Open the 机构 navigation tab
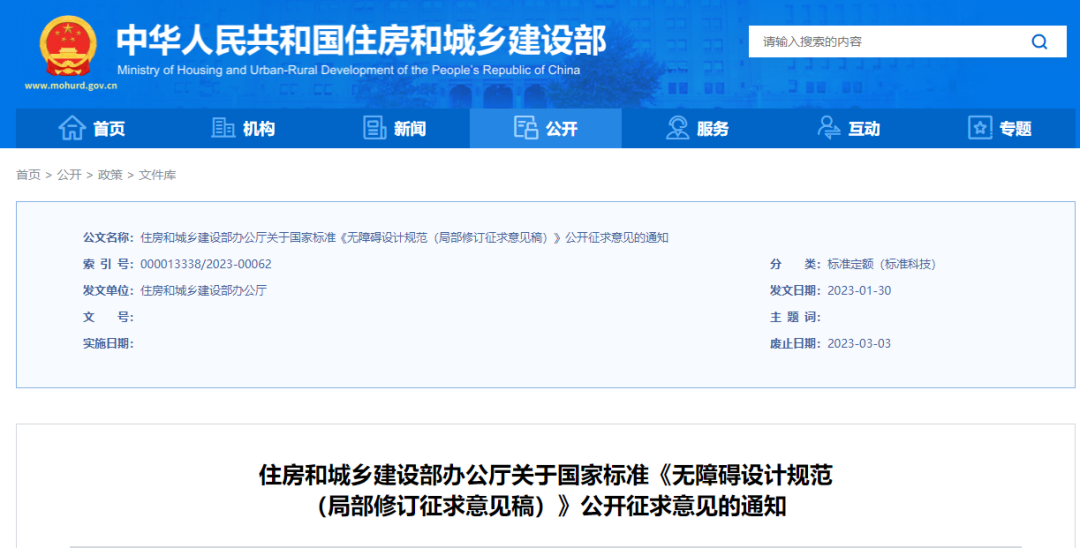The width and height of the screenshot is (1080, 548). (243, 128)
